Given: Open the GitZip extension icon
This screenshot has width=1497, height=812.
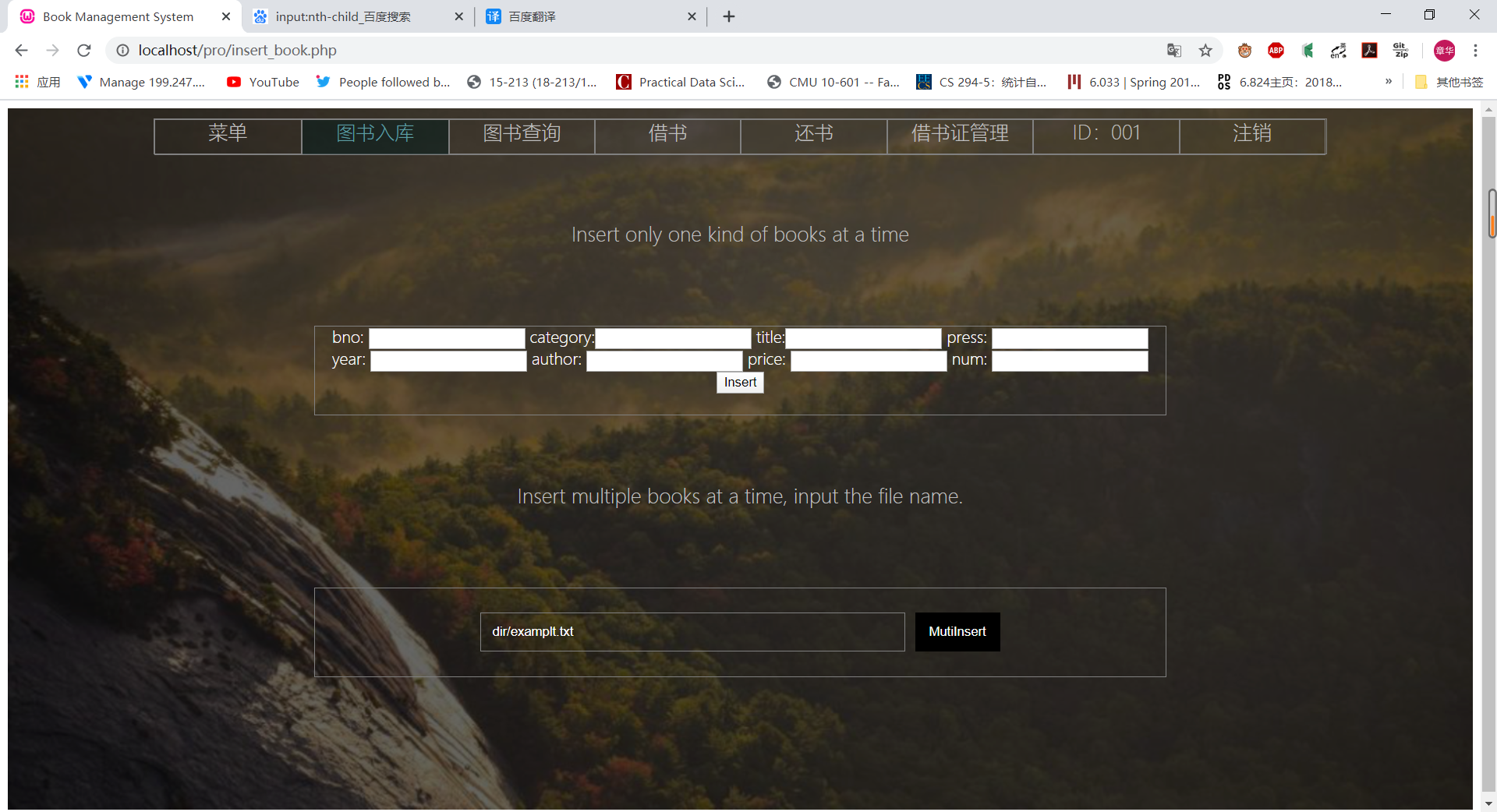Looking at the screenshot, I should pyautogui.click(x=1401, y=51).
